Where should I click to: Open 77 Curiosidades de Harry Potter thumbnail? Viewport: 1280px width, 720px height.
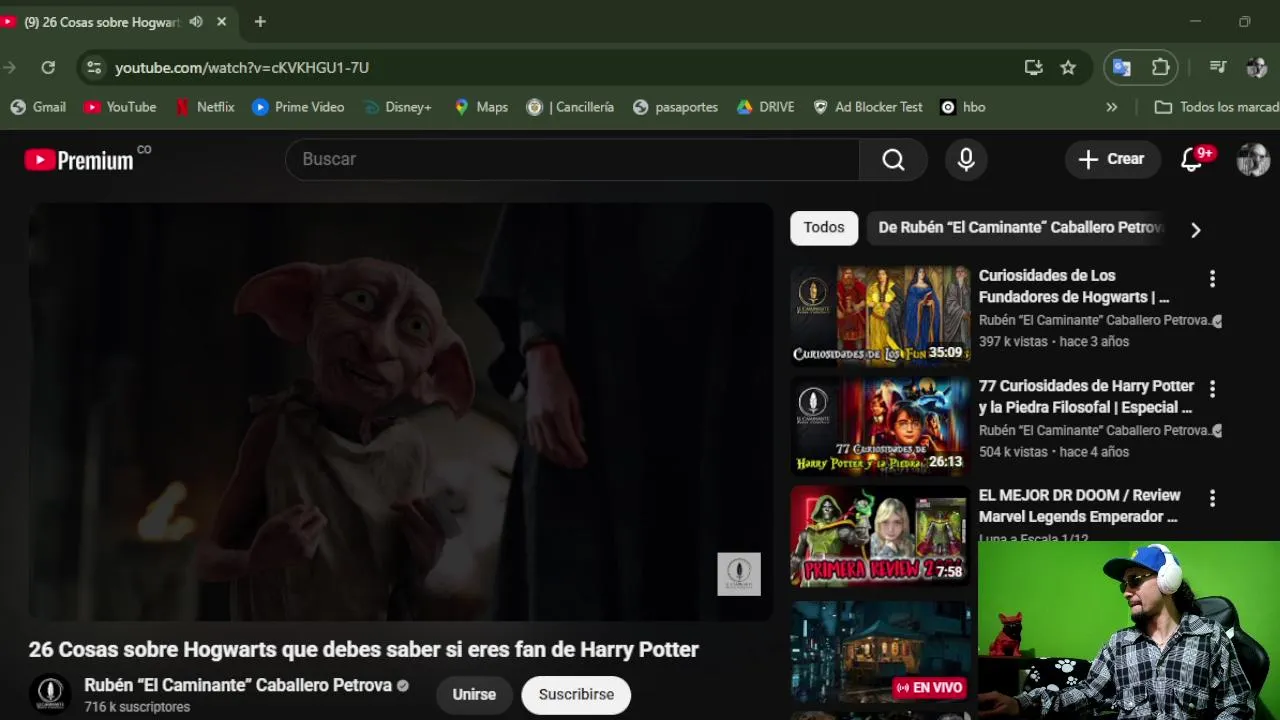(880, 425)
